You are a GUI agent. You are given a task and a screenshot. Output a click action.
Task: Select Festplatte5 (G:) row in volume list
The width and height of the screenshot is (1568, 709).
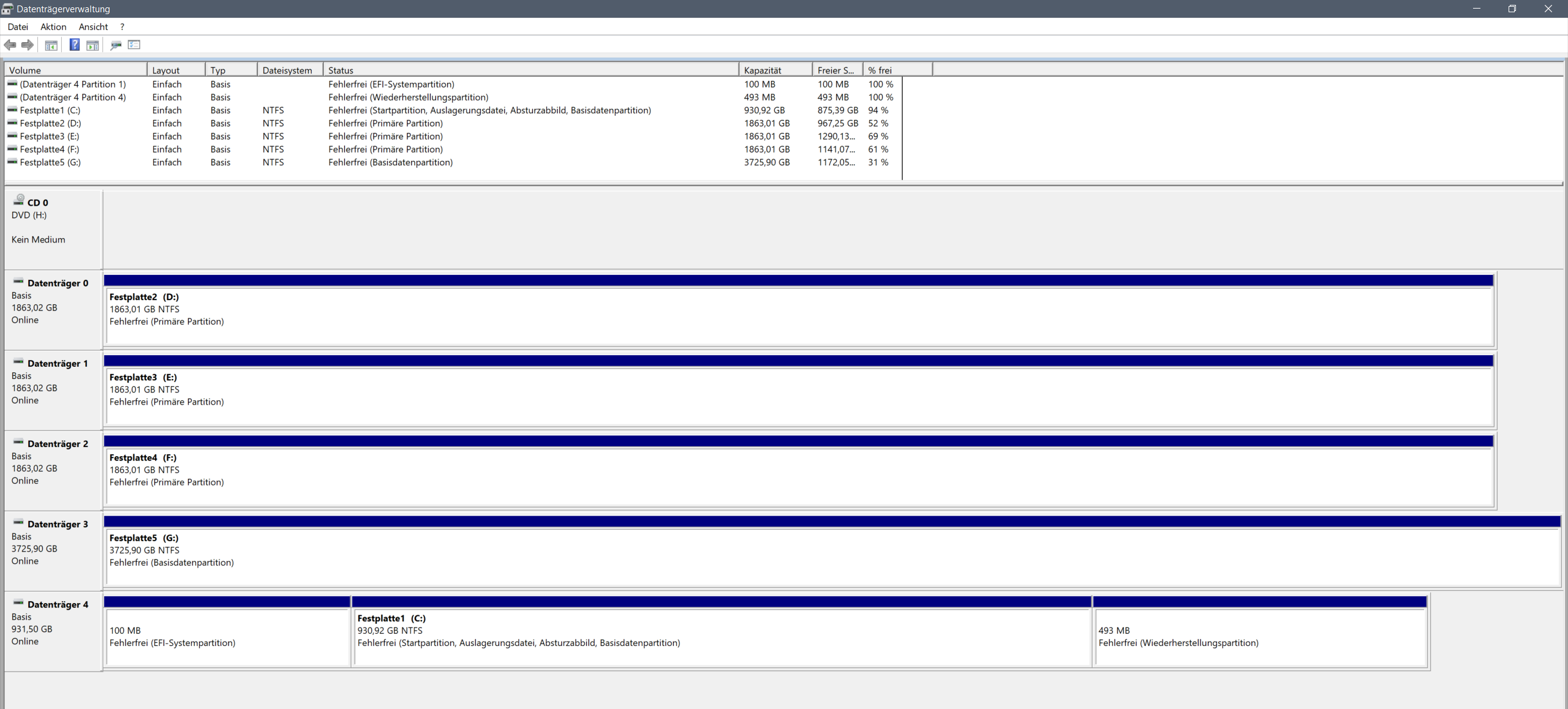[50, 162]
